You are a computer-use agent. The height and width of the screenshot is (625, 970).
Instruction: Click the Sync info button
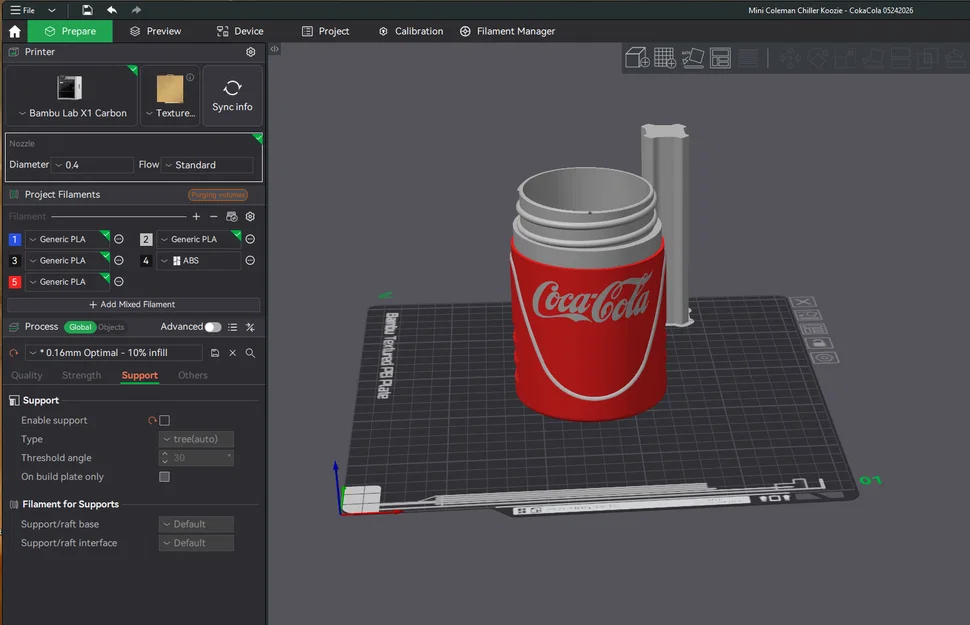coord(233,95)
